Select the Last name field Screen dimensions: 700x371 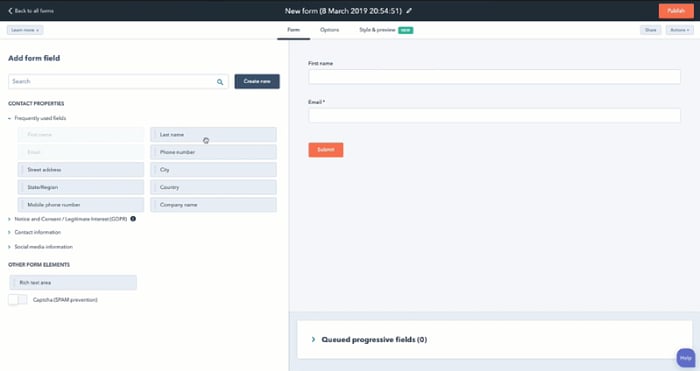[x=213, y=134]
